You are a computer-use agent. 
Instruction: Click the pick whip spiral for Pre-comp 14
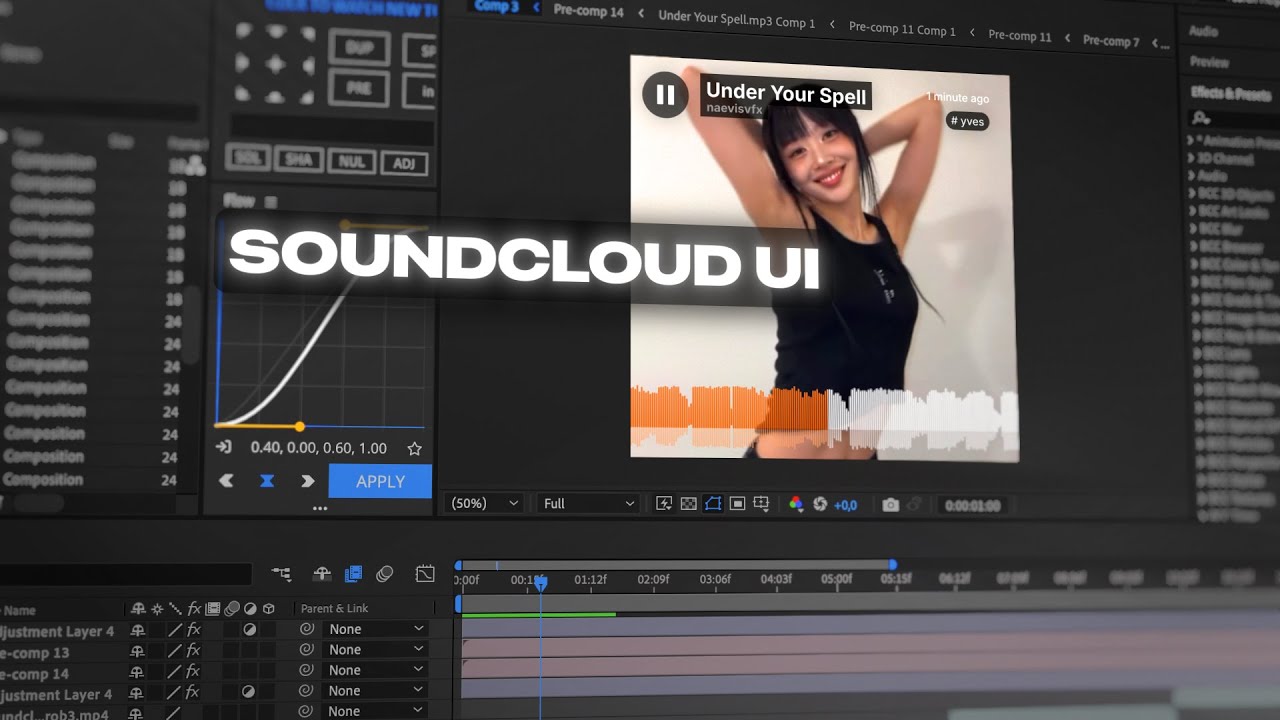pyautogui.click(x=307, y=670)
